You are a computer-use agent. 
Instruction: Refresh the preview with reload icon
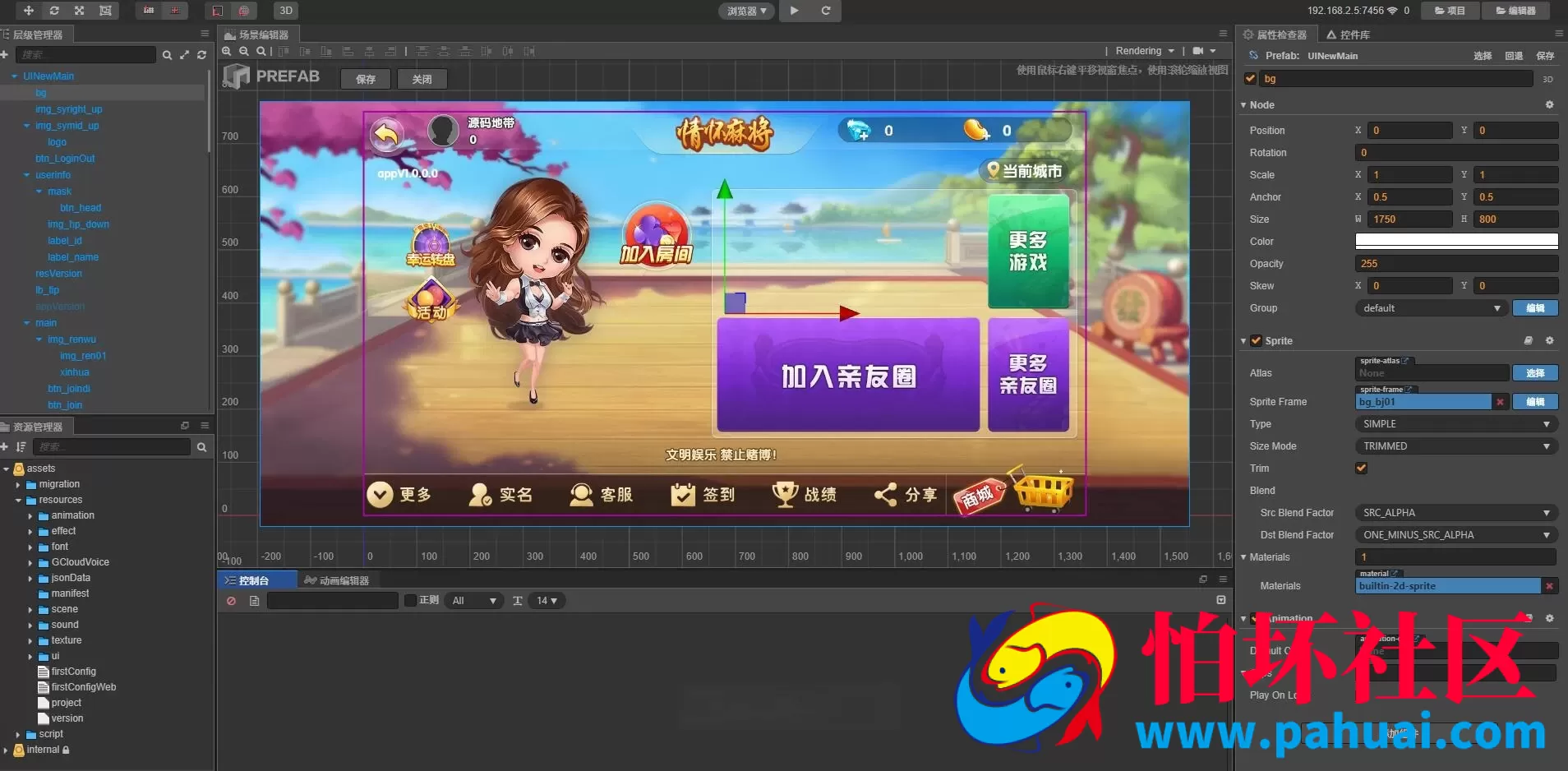(826, 11)
